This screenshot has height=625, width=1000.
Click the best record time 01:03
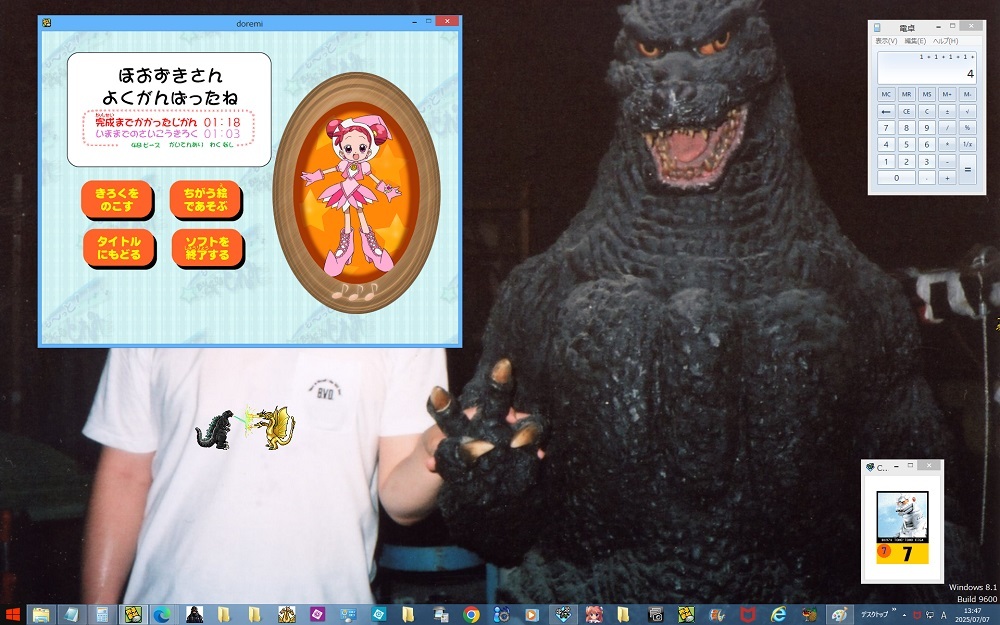coord(222,134)
